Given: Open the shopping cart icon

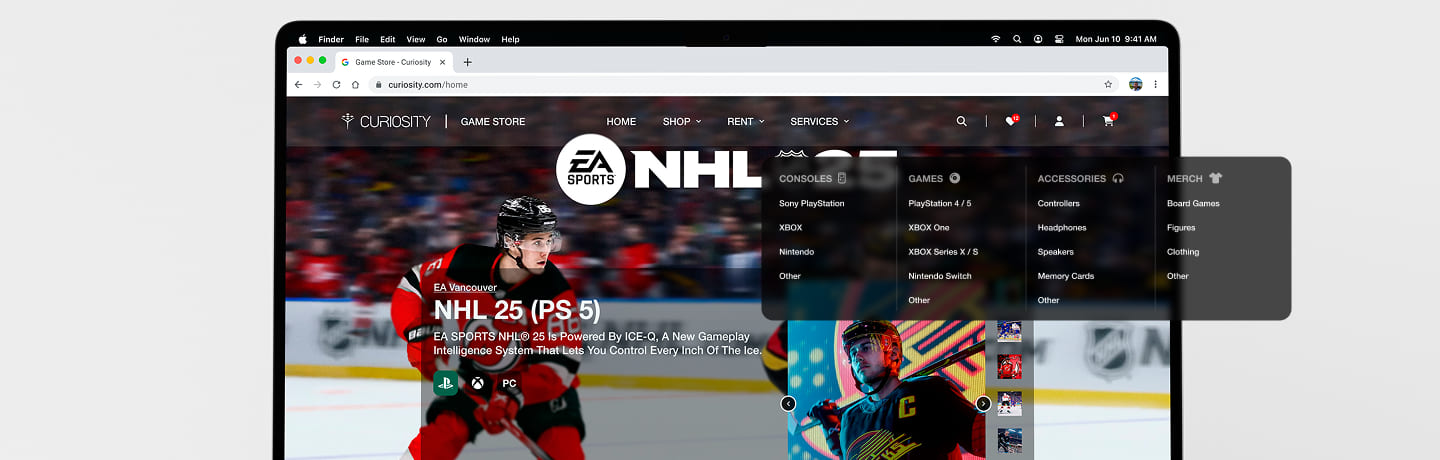Looking at the screenshot, I should click(x=1108, y=121).
